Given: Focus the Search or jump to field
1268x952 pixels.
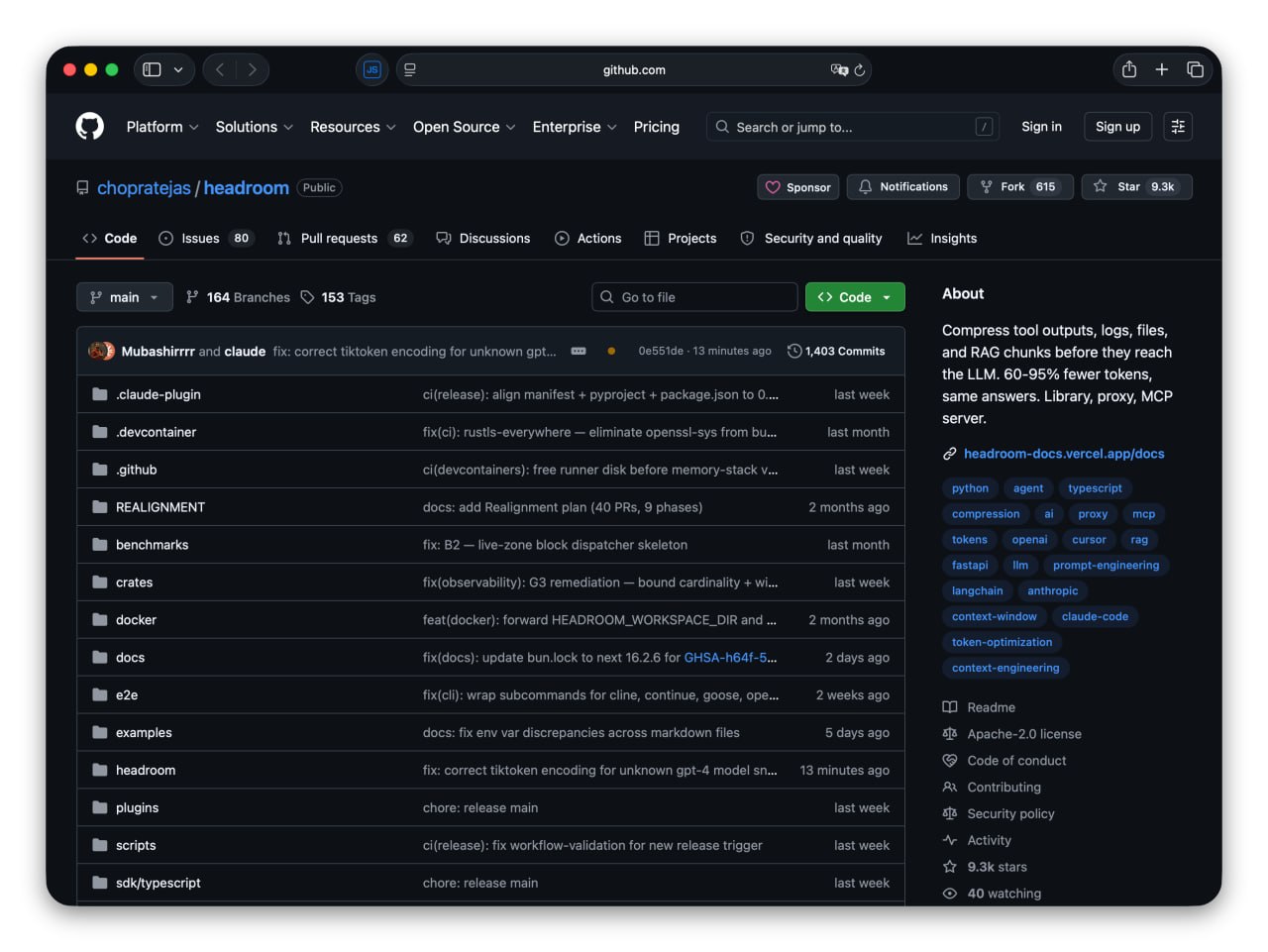Looking at the screenshot, I should pos(852,127).
